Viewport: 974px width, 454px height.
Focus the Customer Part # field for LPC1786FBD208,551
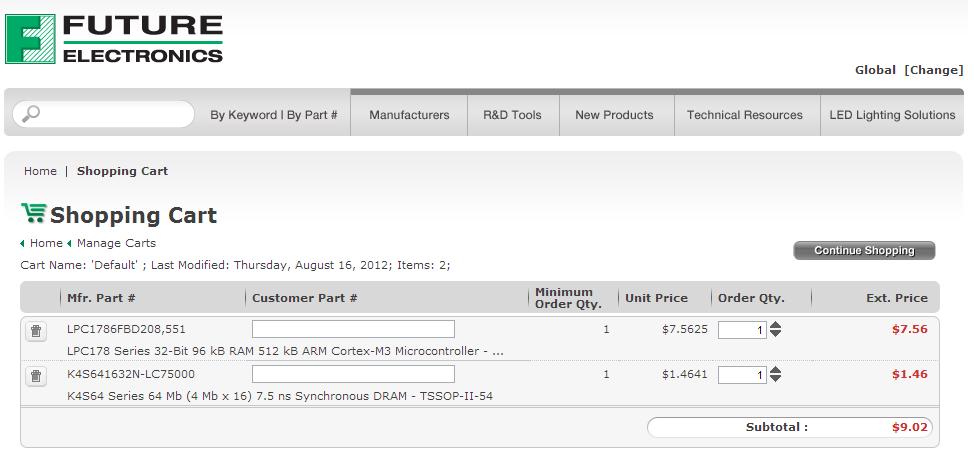(x=353, y=329)
